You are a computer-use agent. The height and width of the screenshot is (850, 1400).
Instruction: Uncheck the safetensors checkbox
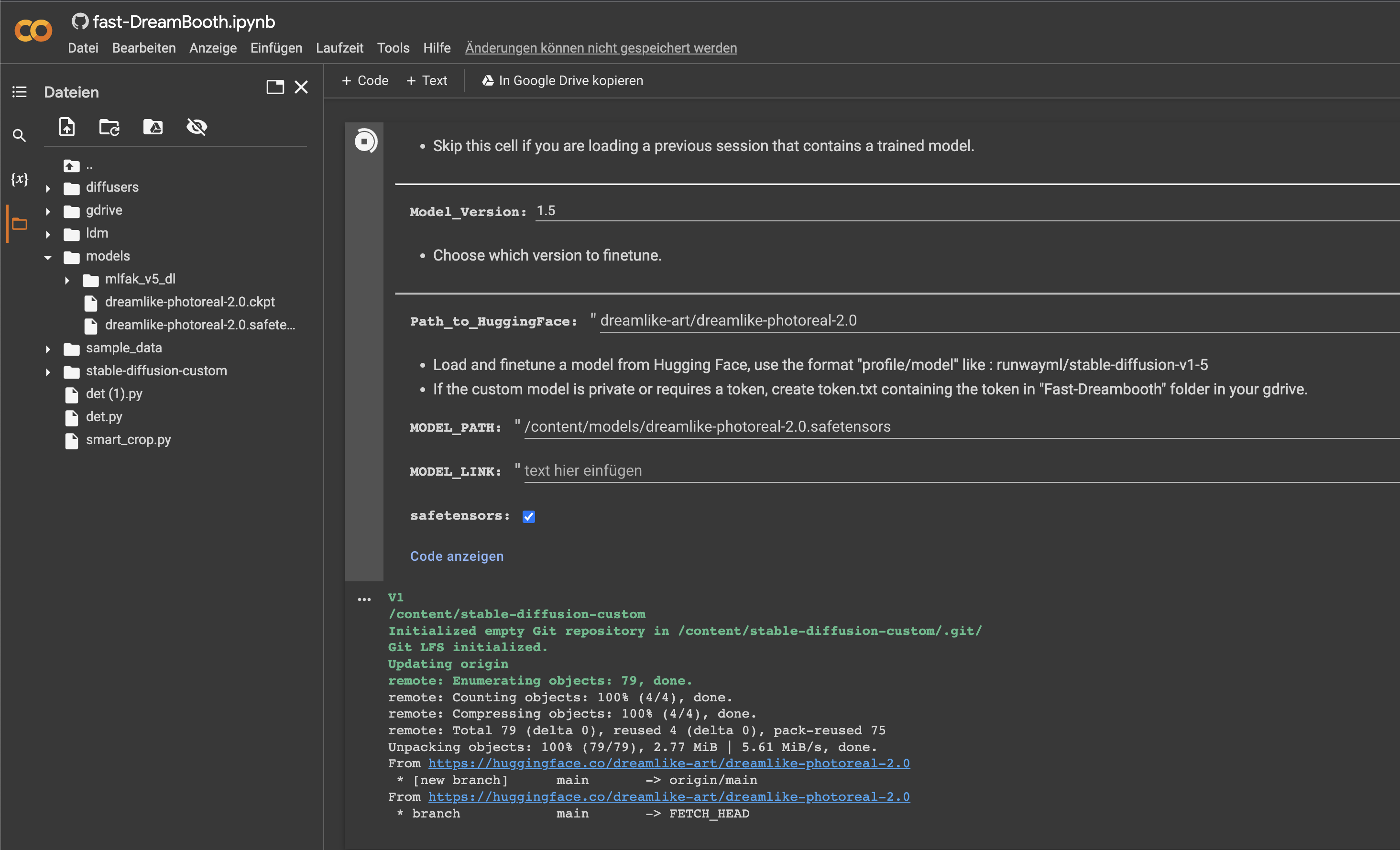coord(528,516)
